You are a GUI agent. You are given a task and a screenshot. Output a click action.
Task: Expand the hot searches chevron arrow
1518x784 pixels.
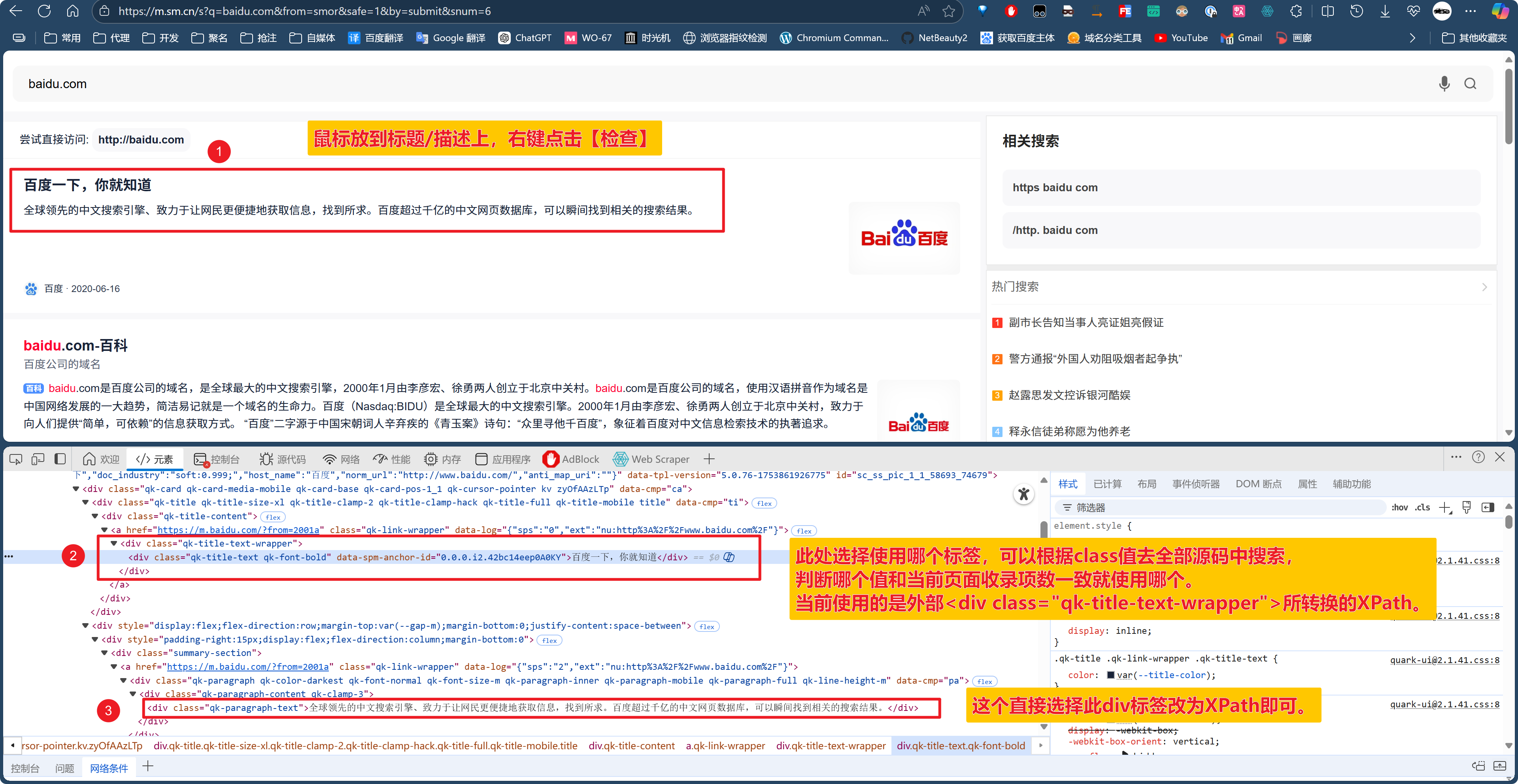[x=1484, y=287]
